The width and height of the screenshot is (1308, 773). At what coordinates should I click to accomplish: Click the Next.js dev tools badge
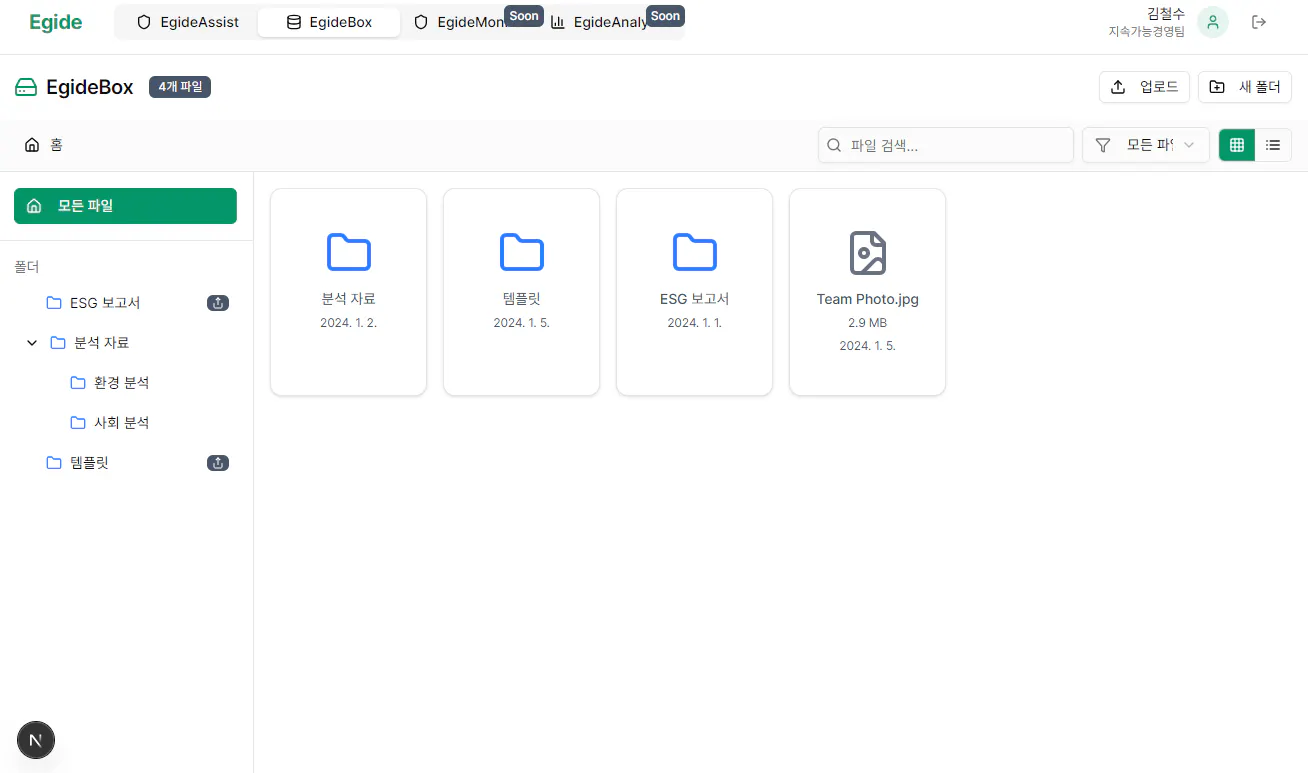[36, 740]
